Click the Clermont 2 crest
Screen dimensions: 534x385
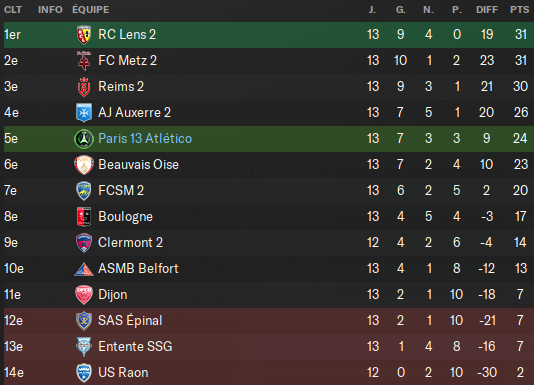point(84,243)
